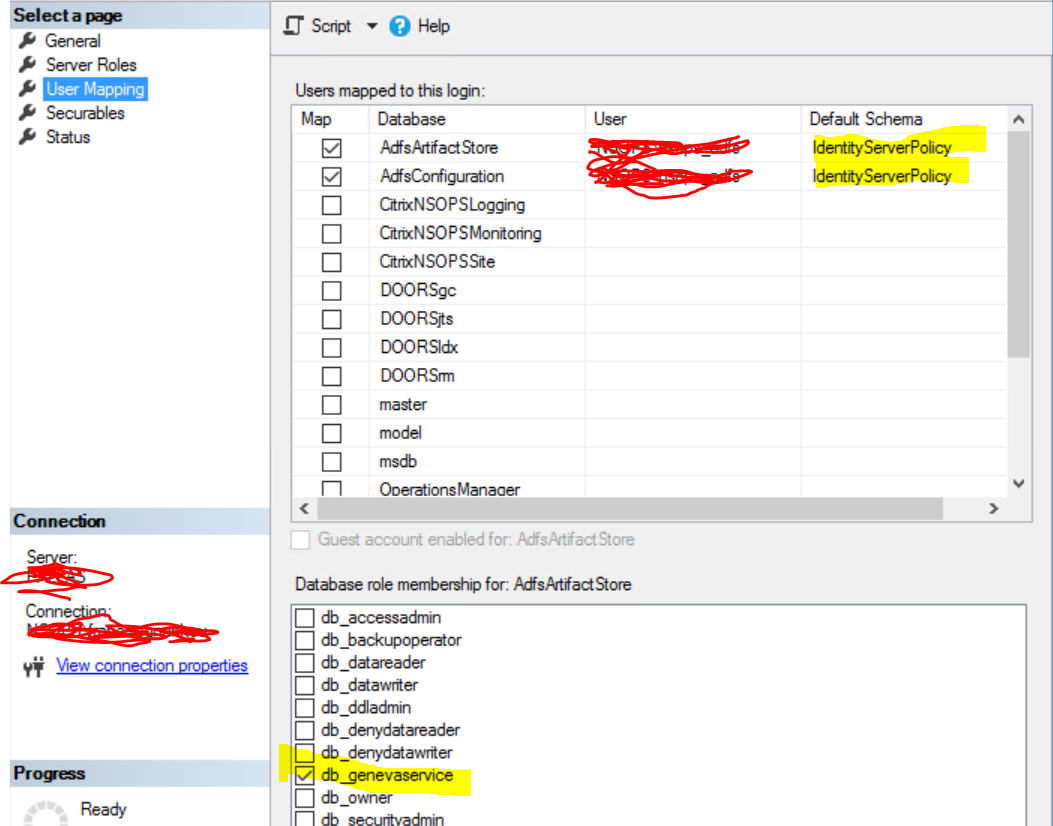Click the horizontal scrollbar thumb under database list

tap(630, 508)
